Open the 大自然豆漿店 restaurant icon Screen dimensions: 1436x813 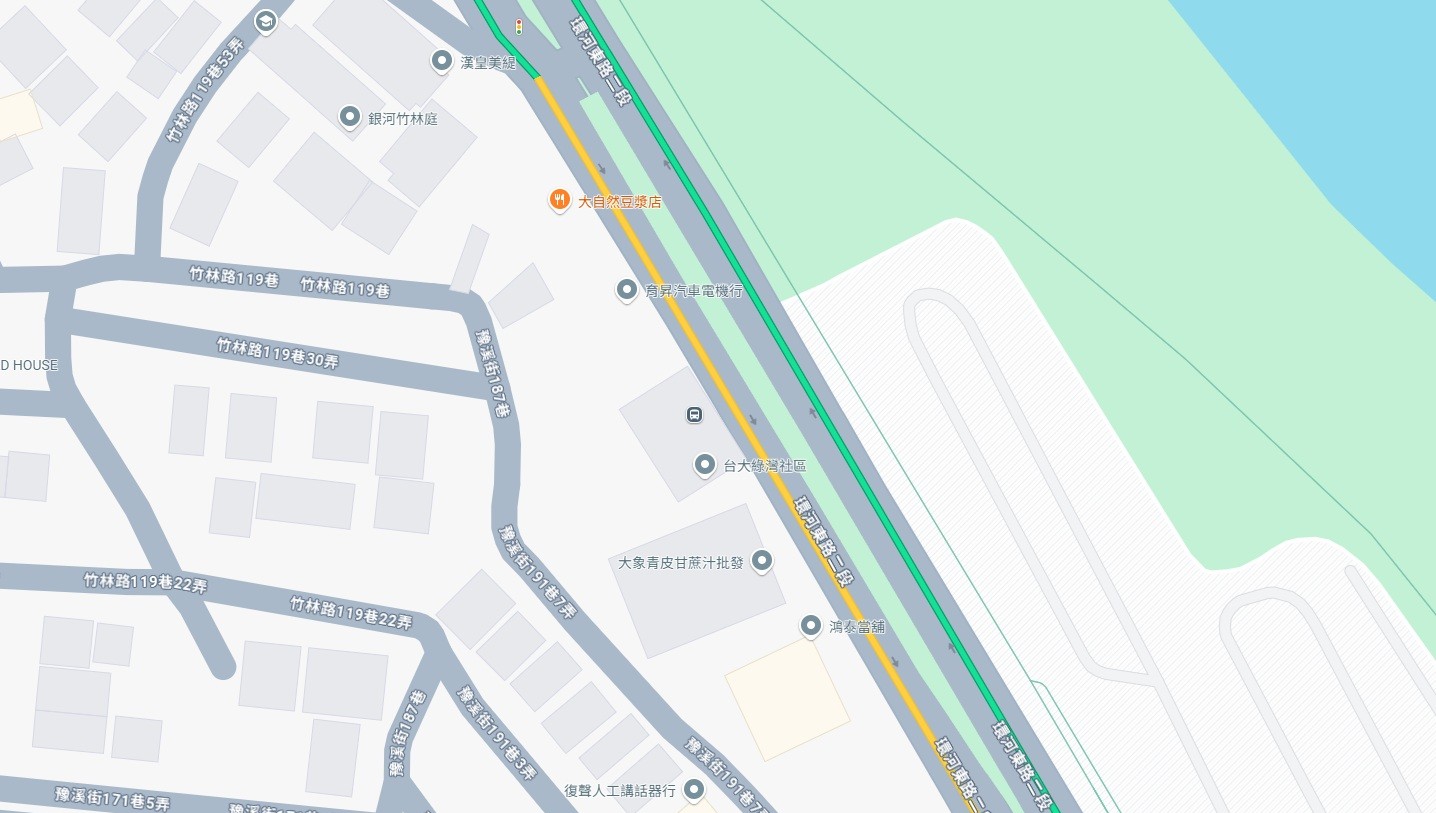560,201
